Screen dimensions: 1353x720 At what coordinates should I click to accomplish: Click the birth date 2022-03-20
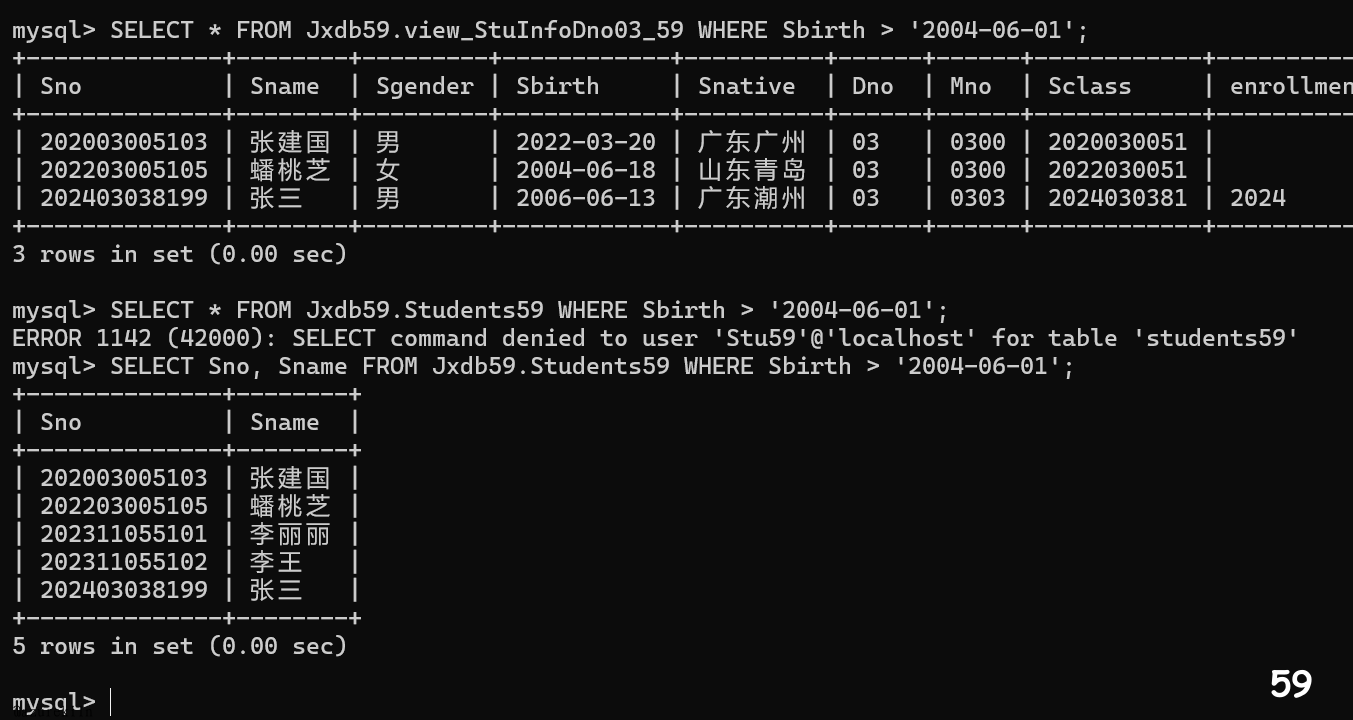tap(585, 142)
